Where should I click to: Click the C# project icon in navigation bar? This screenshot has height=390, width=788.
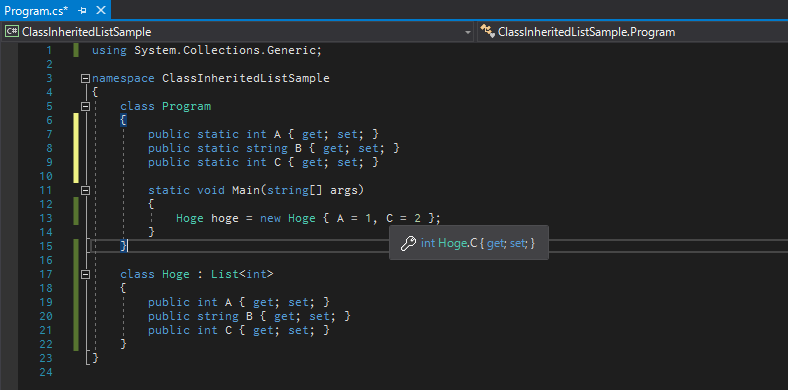[x=12, y=32]
